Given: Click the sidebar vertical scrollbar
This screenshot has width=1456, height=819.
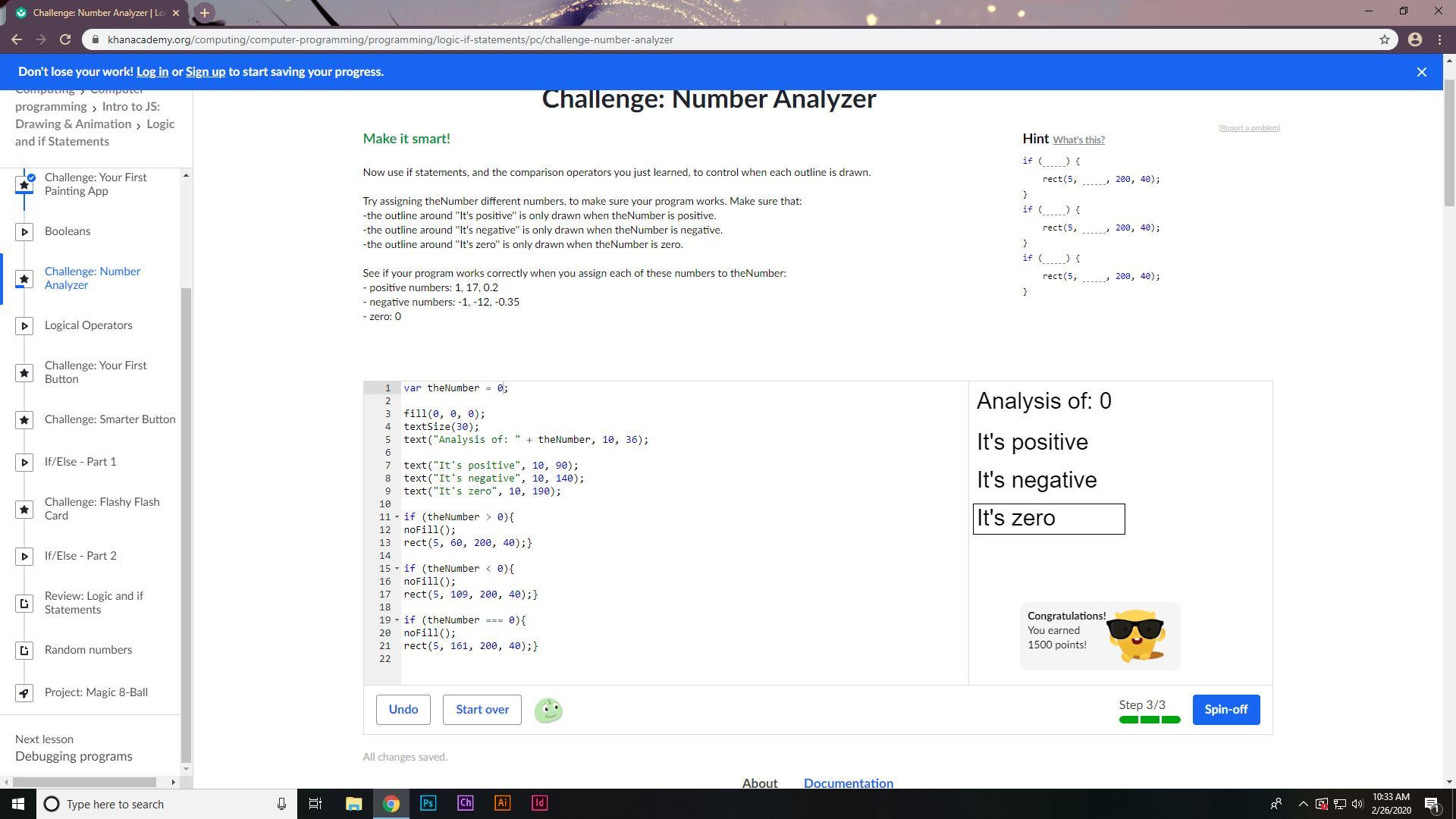Looking at the screenshot, I should (x=186, y=523).
